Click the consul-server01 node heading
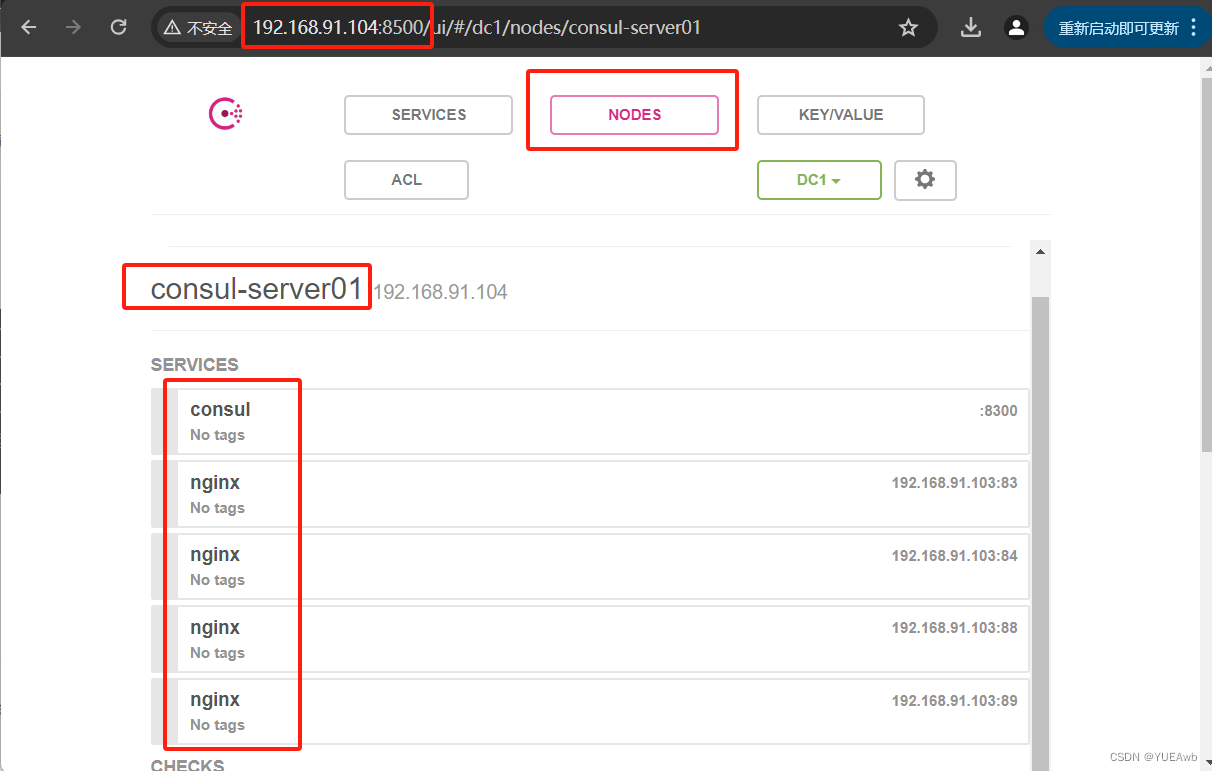Viewport: 1212px width, 771px height. coord(257,289)
